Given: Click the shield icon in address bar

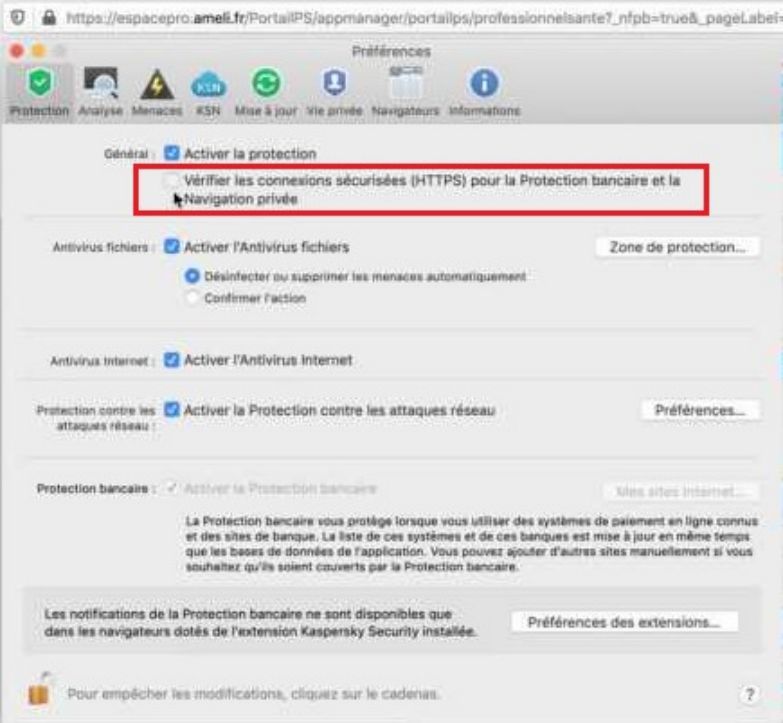Looking at the screenshot, I should (x=18, y=18).
